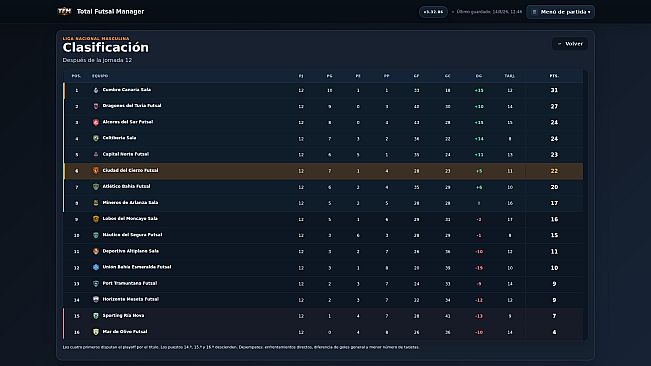Click the Cumbre Canaria Sala team crest
The height and width of the screenshot is (366, 651).
[96, 90]
